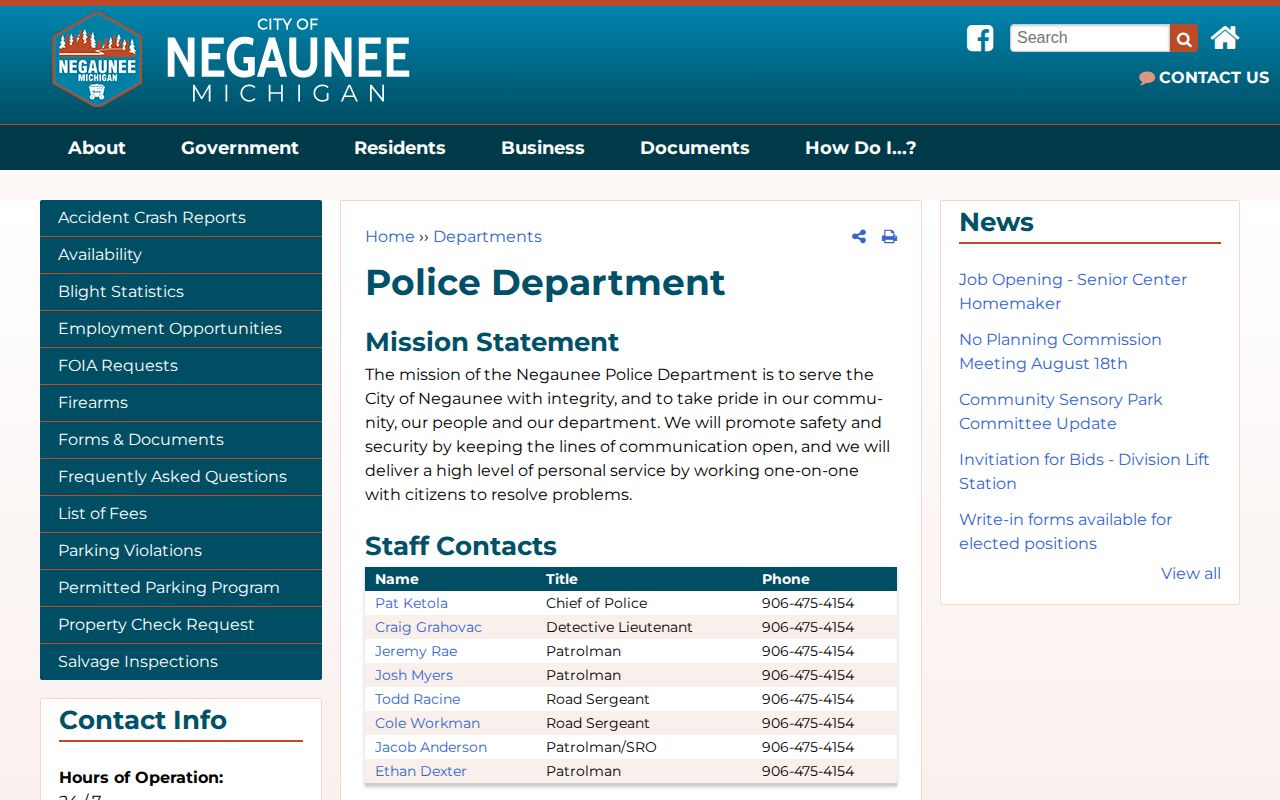This screenshot has width=1280, height=800.
Task: Open the Contact Us link
Action: [x=1204, y=77]
